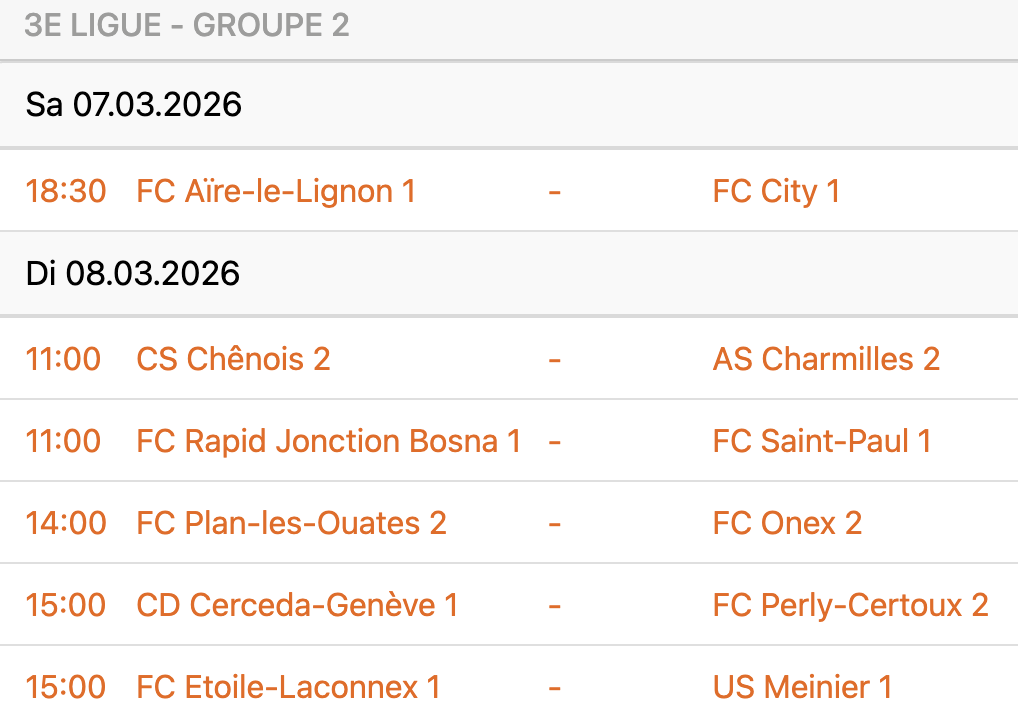Select FC Onex 2 team link
The image size is (1018, 724).
(787, 523)
